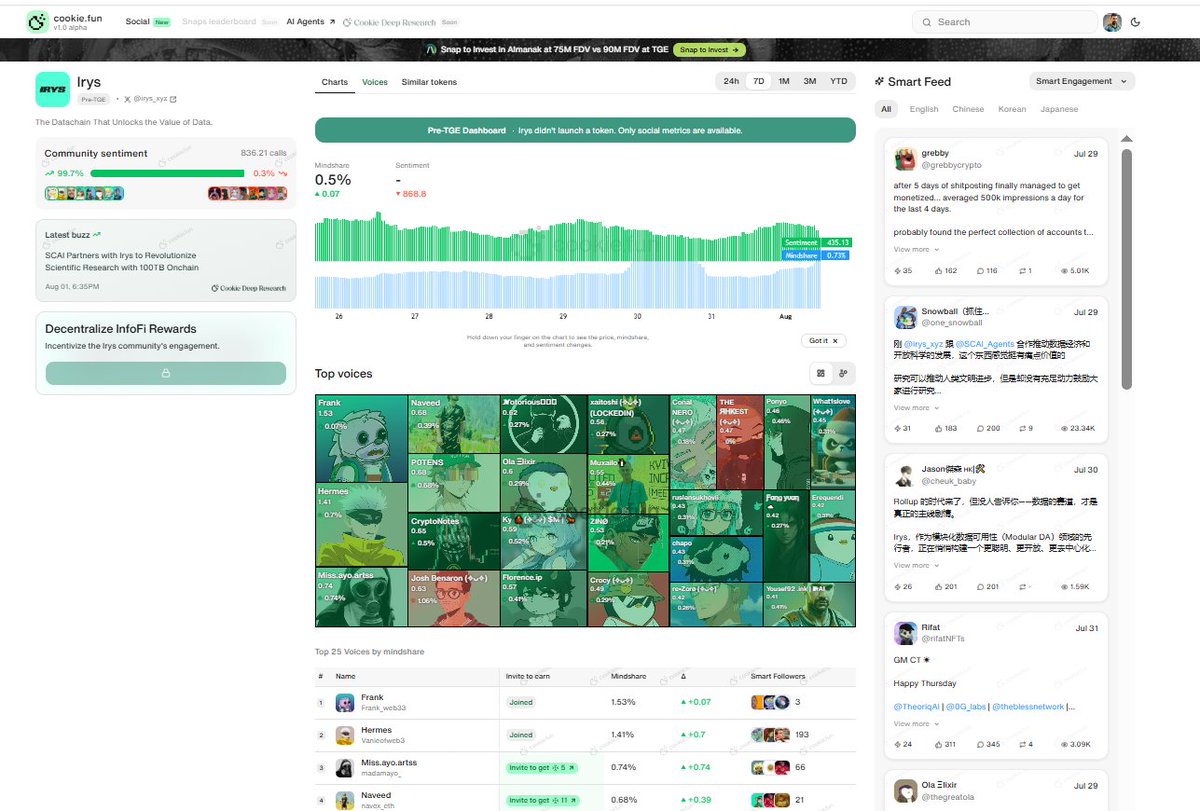Click grebby's avatar in Smart Feed
The image size is (1200, 811).
point(905,159)
